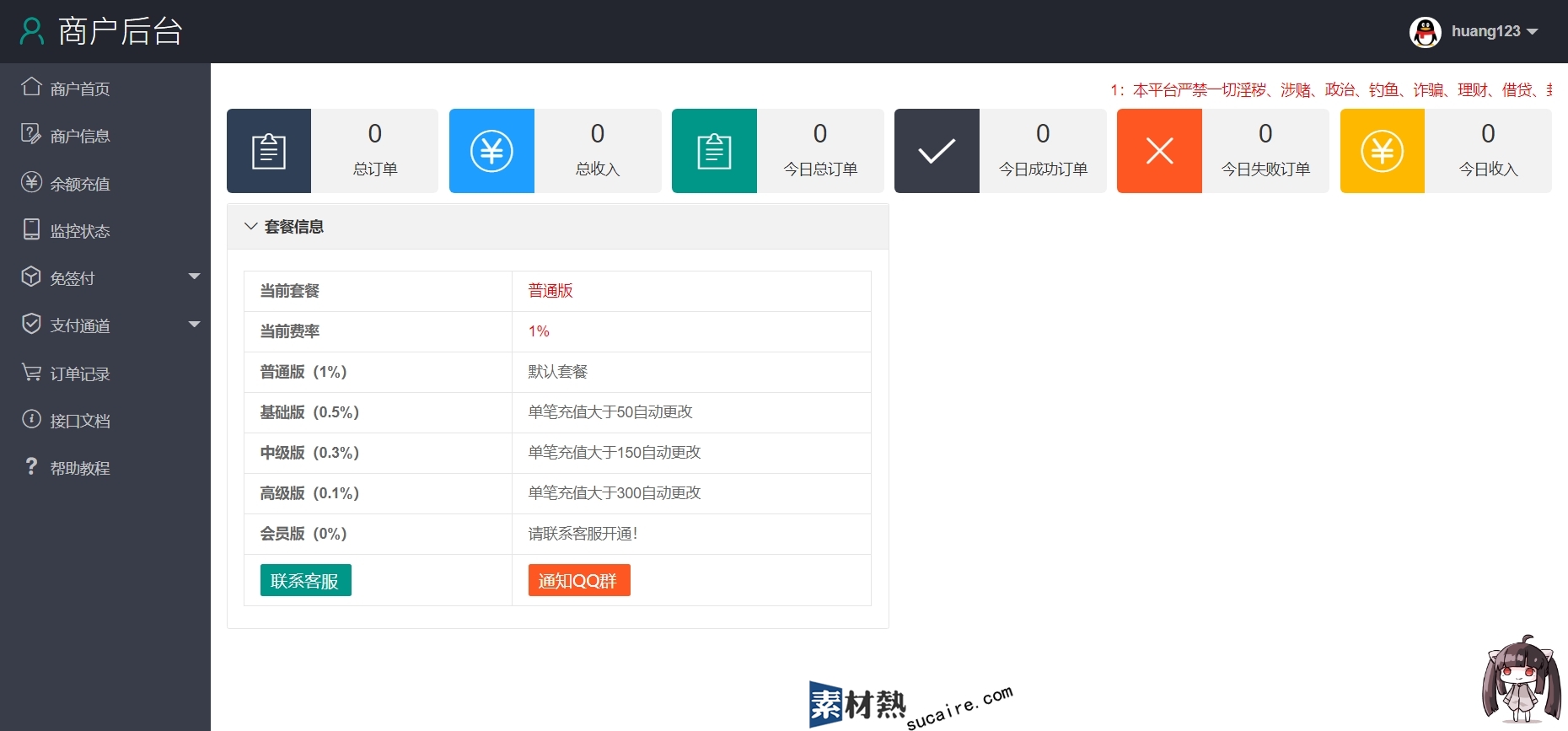
Task: Click the 今日成功订单 checkmark icon
Action: (x=937, y=151)
